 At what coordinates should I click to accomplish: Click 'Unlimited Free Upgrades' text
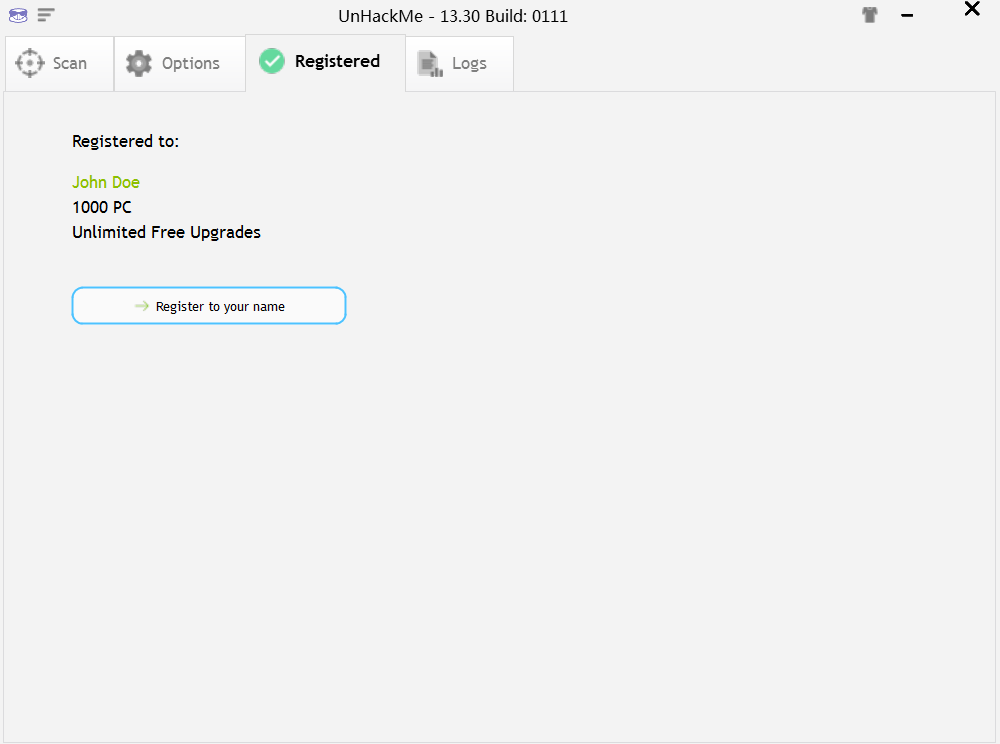tap(166, 233)
